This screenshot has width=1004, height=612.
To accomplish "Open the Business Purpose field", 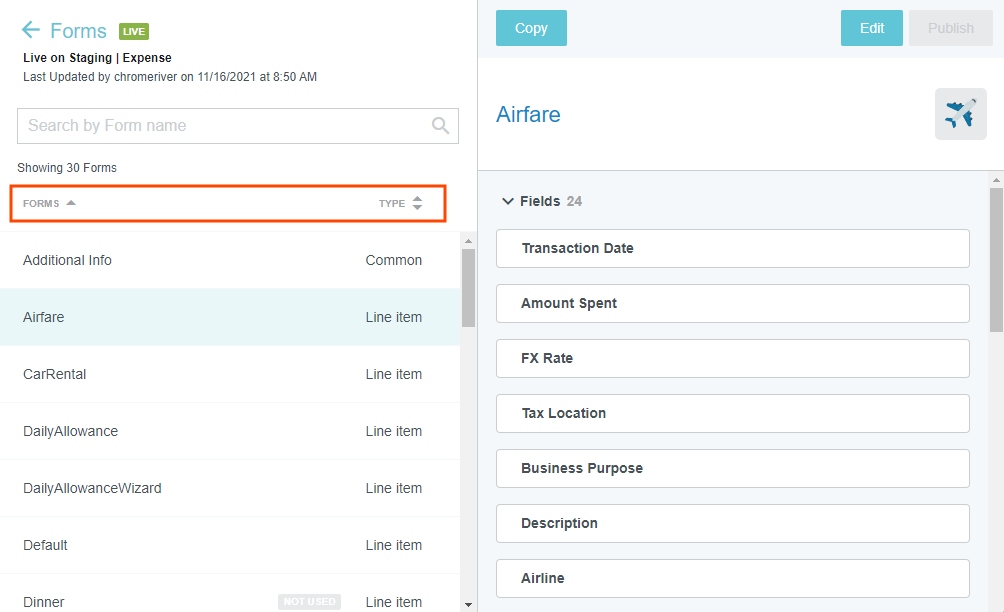I will (732, 468).
